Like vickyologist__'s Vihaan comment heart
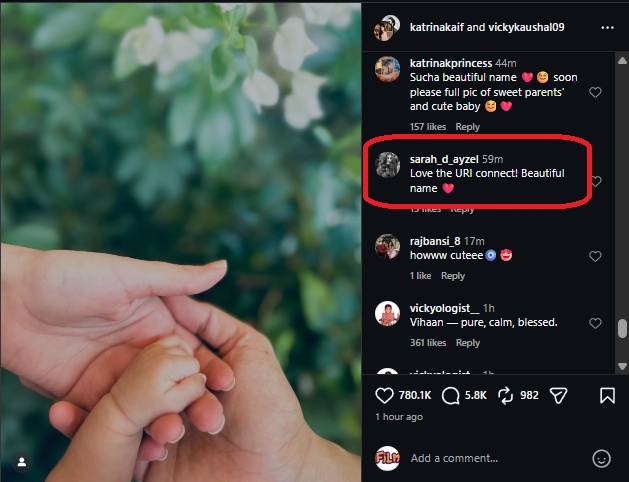This screenshot has width=629, height=482. pos(595,323)
